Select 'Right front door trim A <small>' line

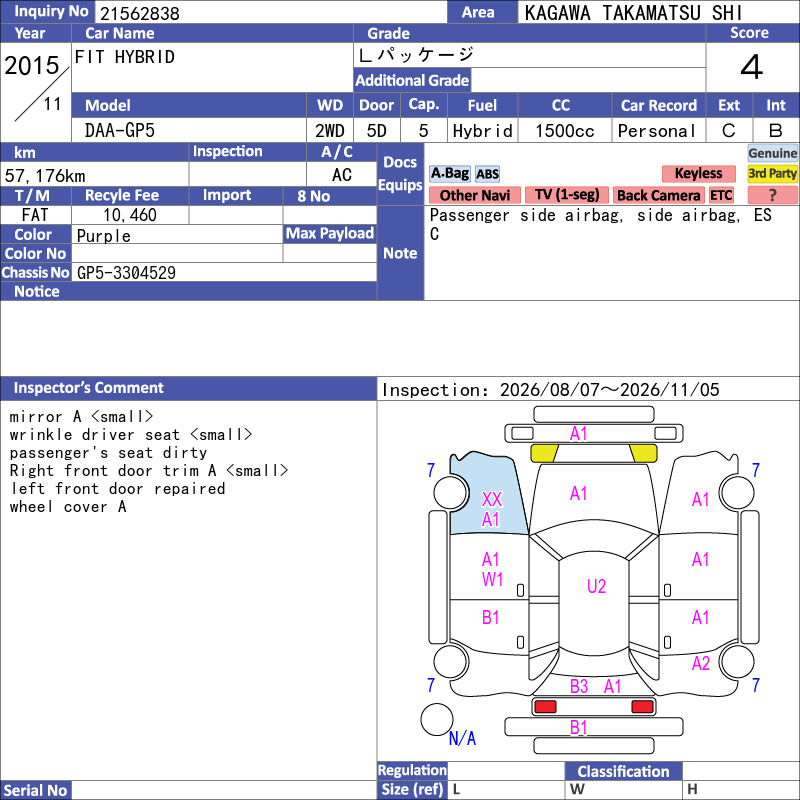click(148, 470)
